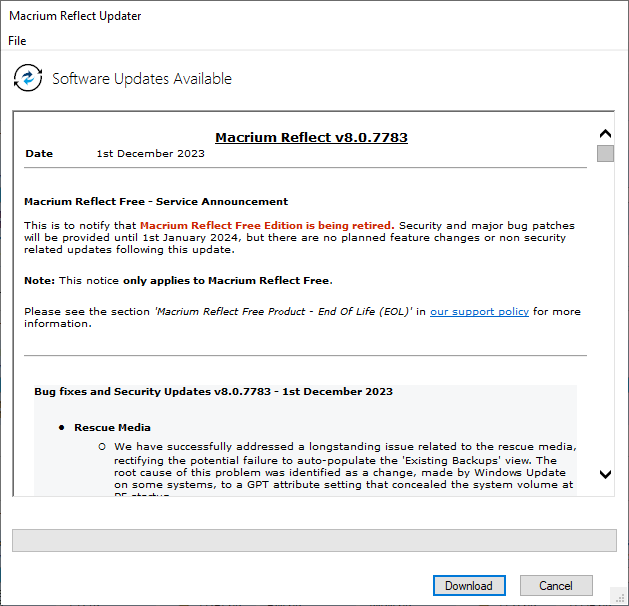Click 'Macrium Reflect Free - Service Announcement' heading
This screenshot has height=606, width=629.
point(156,201)
